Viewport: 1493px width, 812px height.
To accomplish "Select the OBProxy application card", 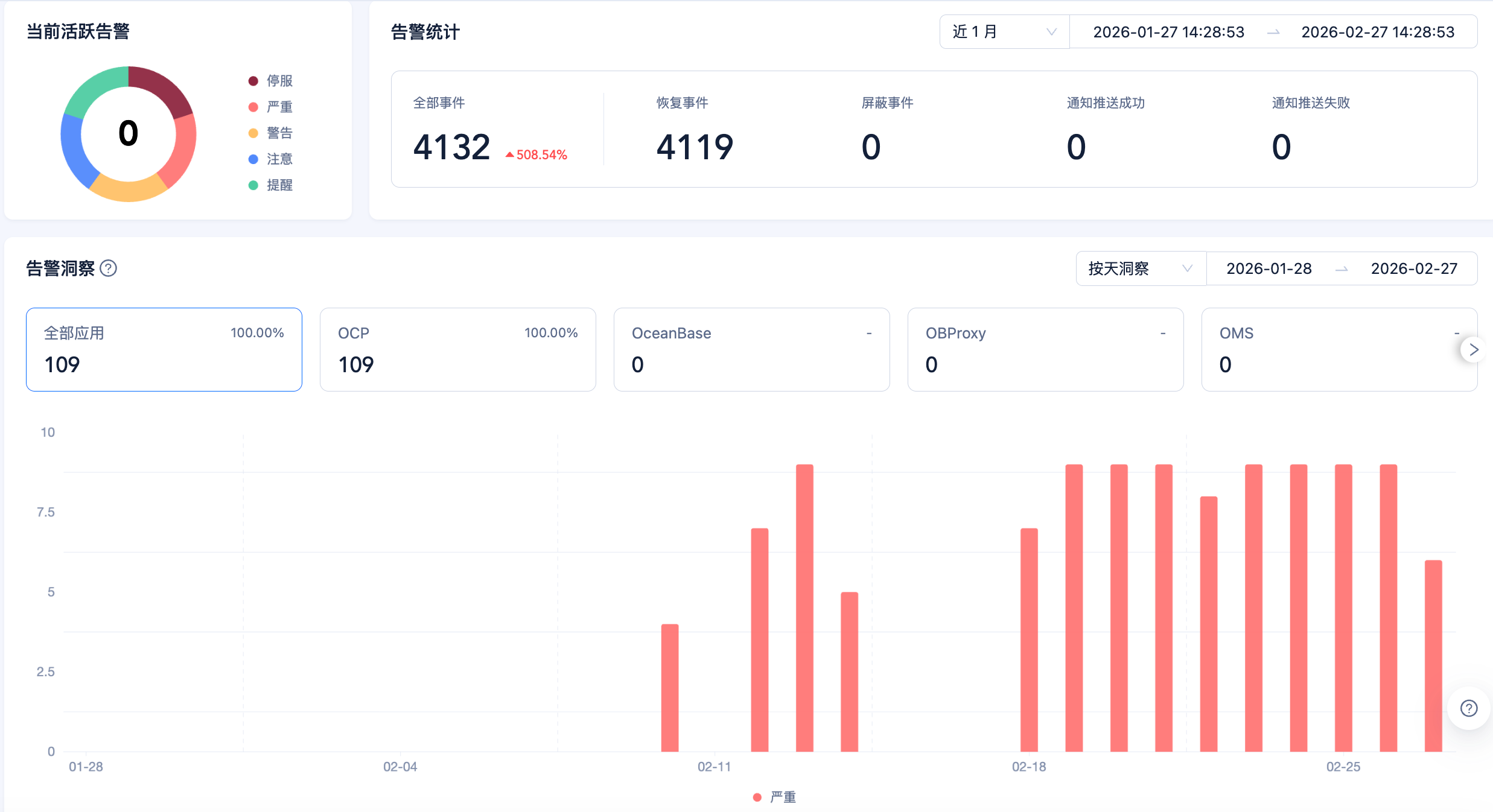I will (x=1045, y=349).
